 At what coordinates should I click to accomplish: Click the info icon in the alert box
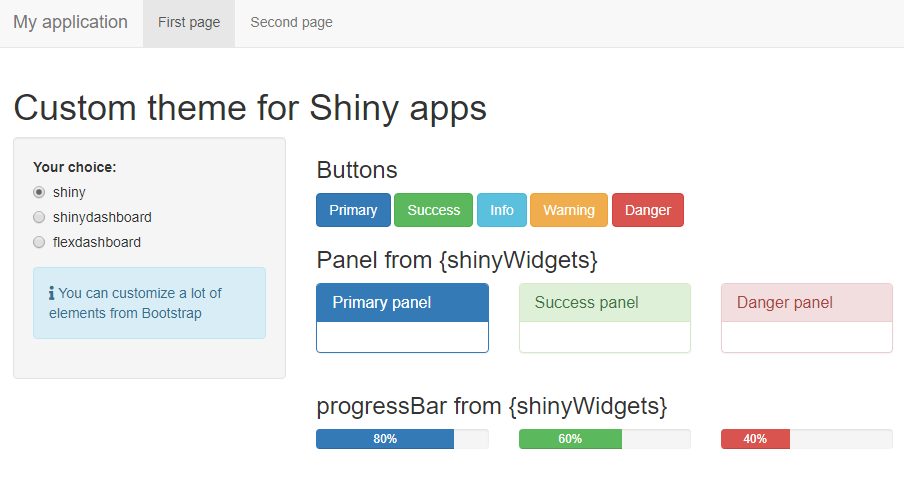(52, 294)
